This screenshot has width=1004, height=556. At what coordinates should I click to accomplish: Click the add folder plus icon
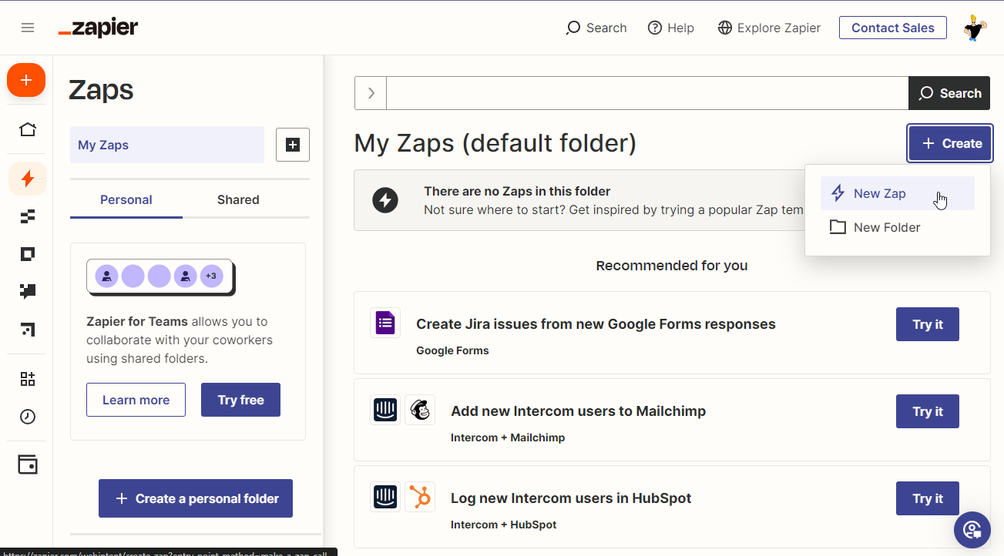coord(293,145)
